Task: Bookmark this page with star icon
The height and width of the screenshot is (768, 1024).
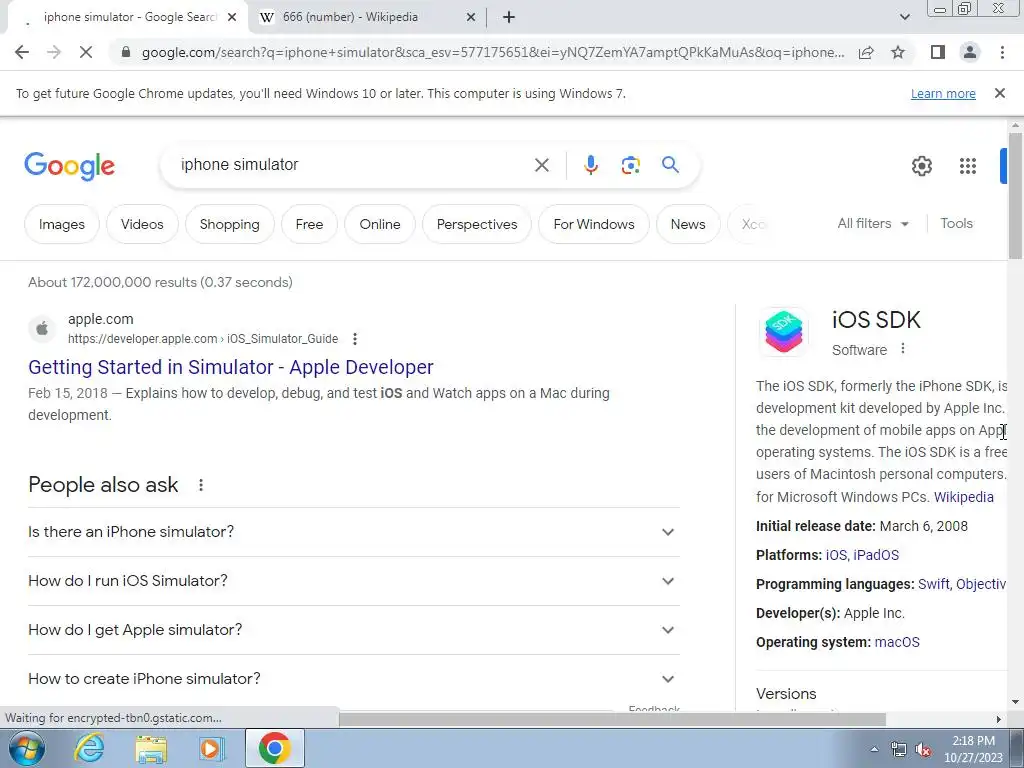Action: 898,52
